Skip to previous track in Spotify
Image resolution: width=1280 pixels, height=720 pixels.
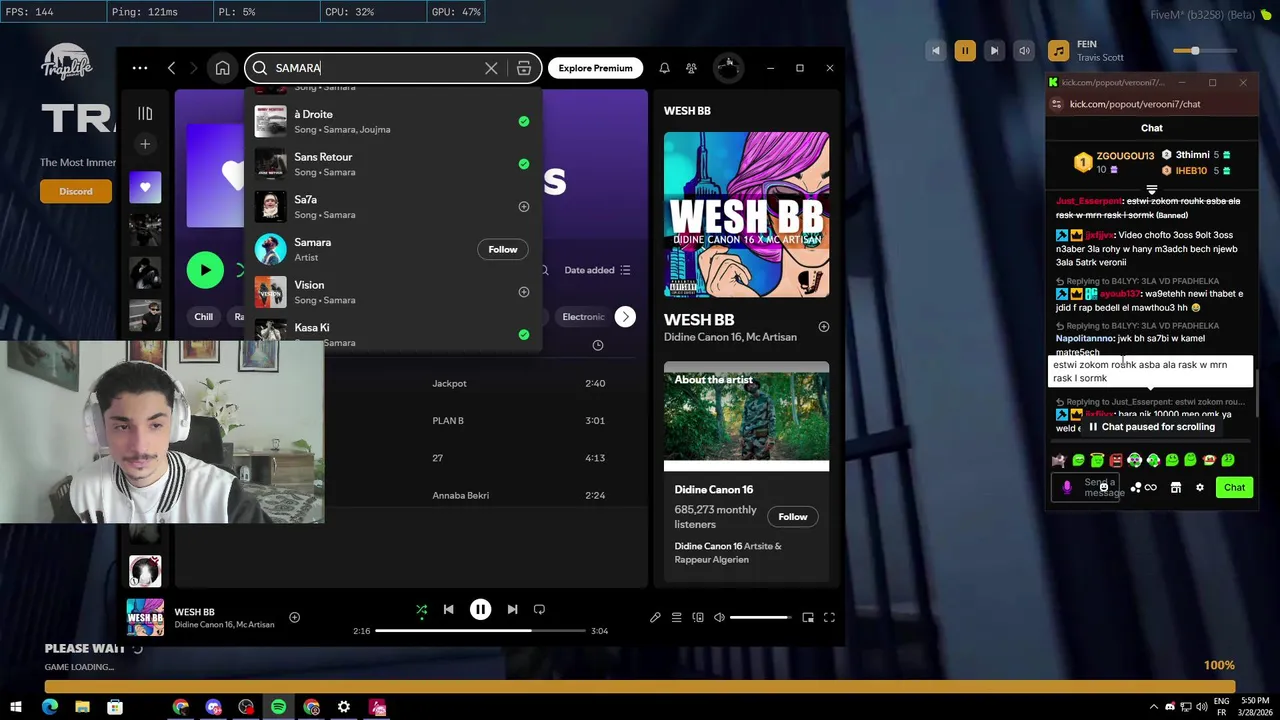(448, 610)
